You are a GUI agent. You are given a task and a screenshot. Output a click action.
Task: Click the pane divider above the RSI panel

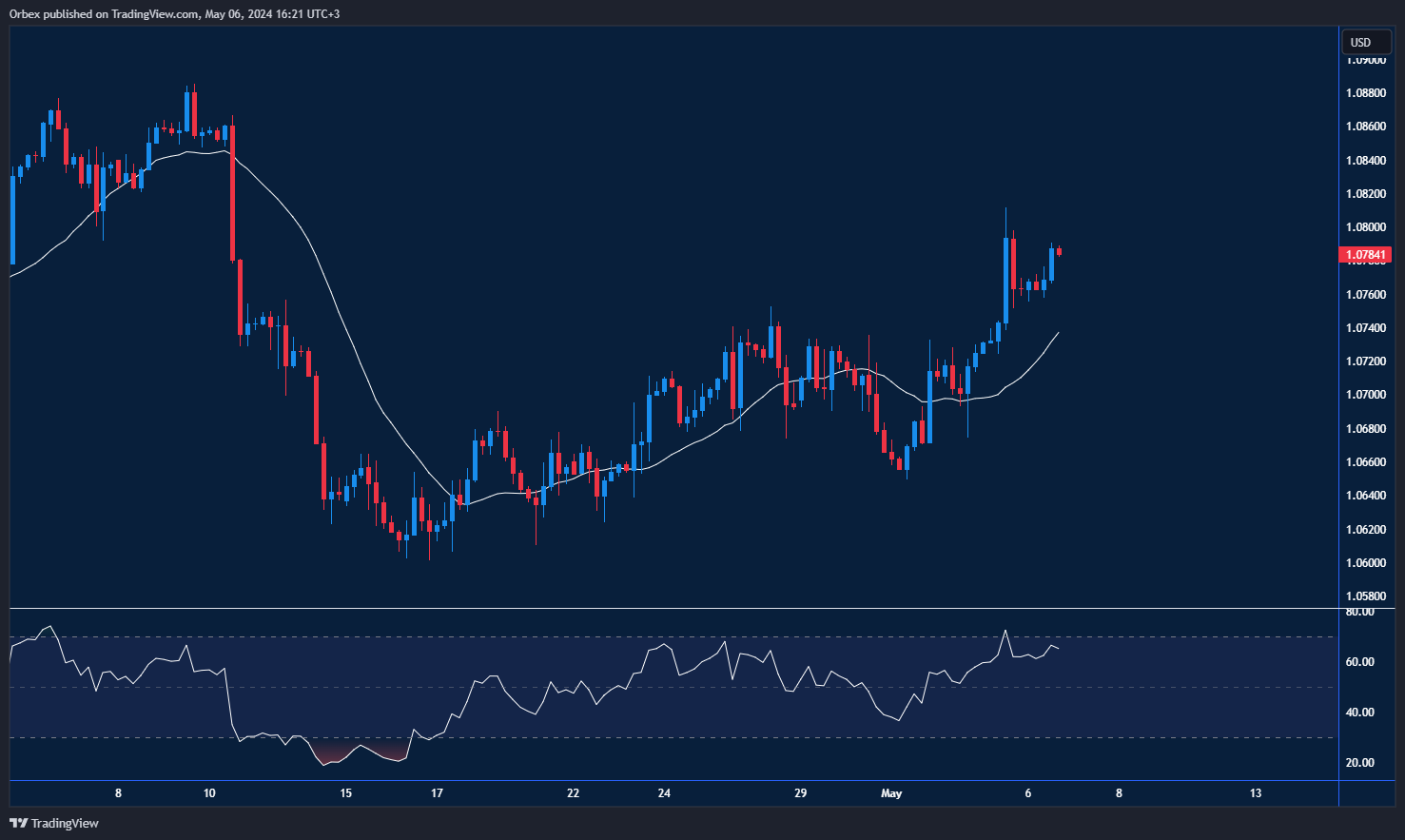click(x=666, y=608)
